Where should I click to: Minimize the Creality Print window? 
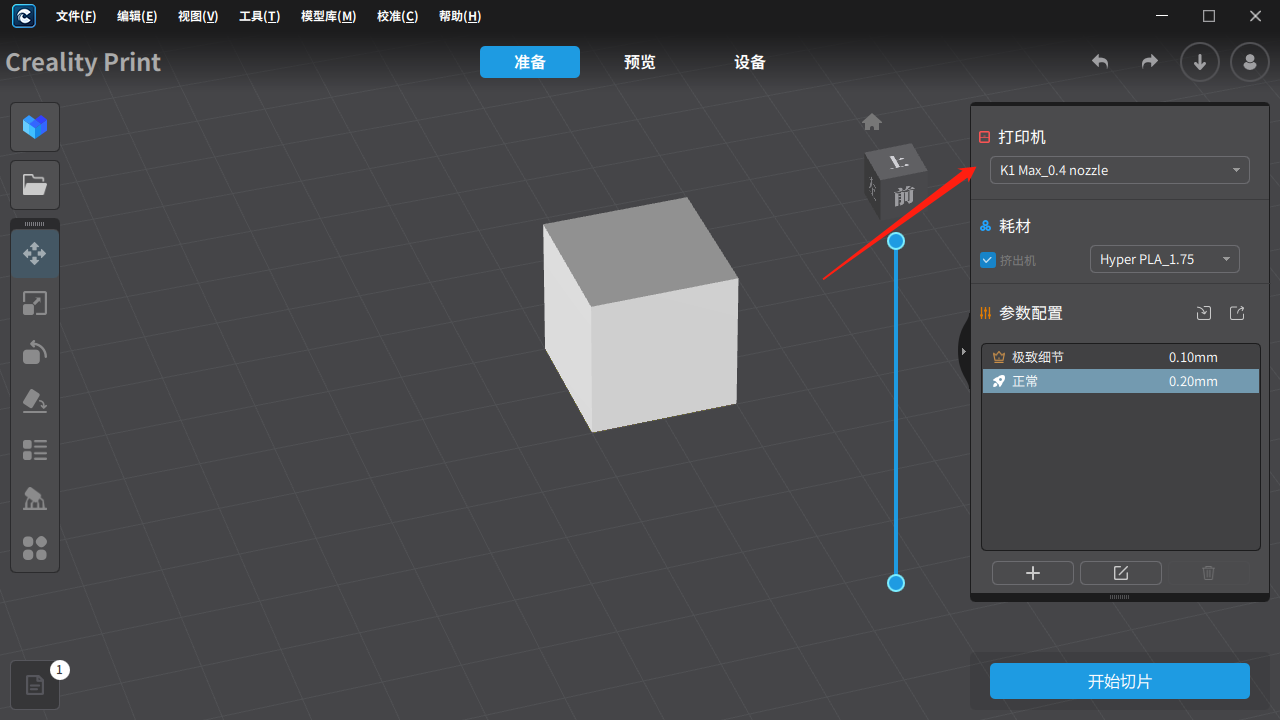point(1162,16)
